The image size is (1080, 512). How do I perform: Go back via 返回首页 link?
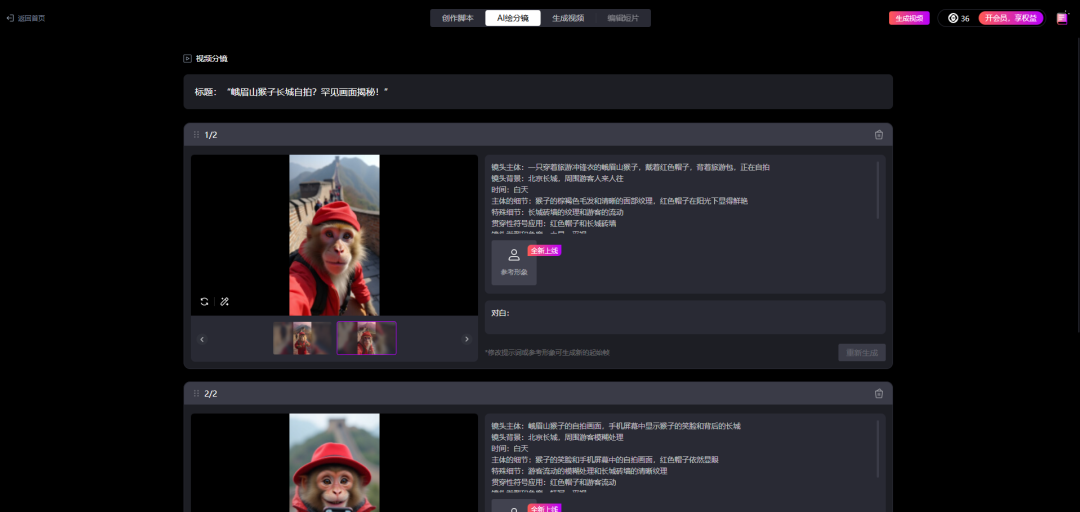pos(25,19)
